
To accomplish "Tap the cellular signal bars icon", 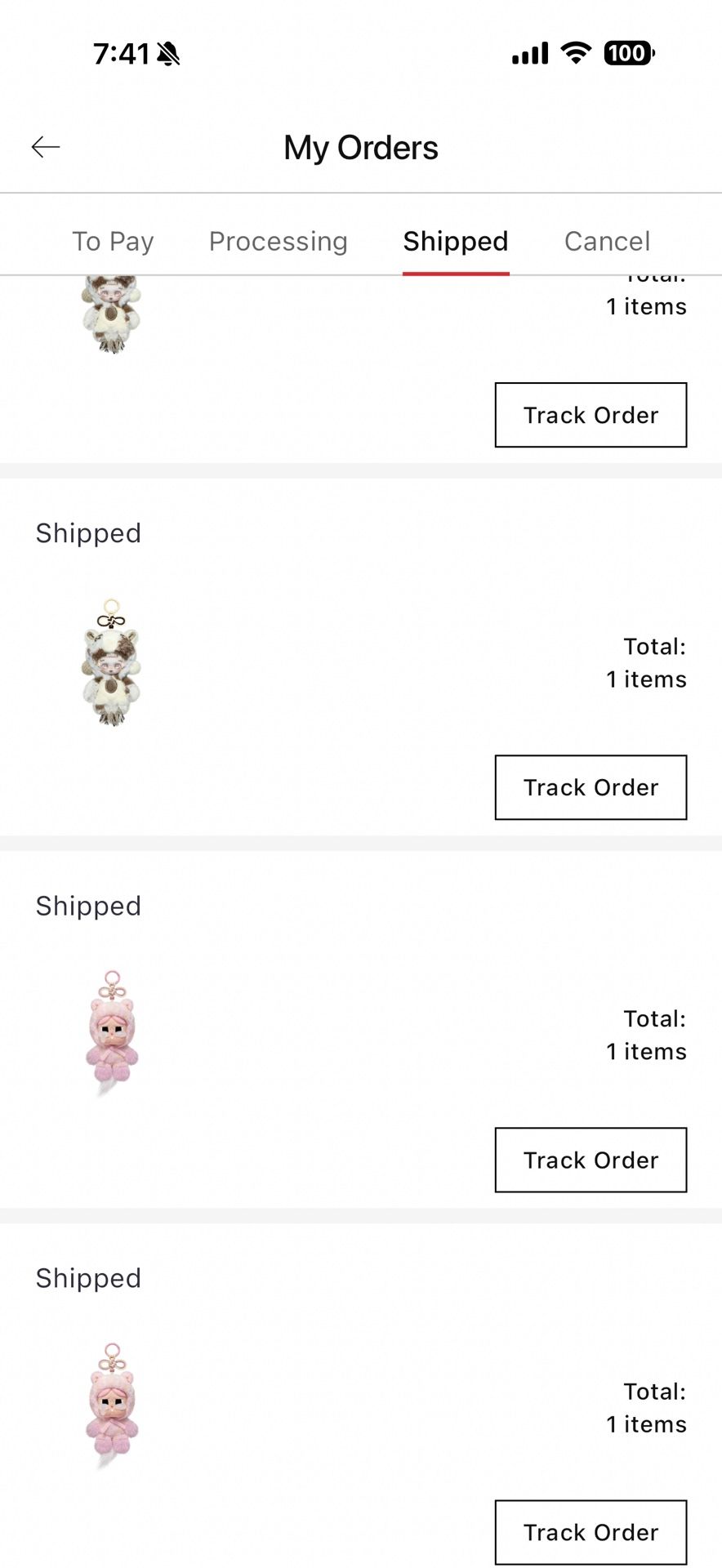I will click(x=530, y=54).
